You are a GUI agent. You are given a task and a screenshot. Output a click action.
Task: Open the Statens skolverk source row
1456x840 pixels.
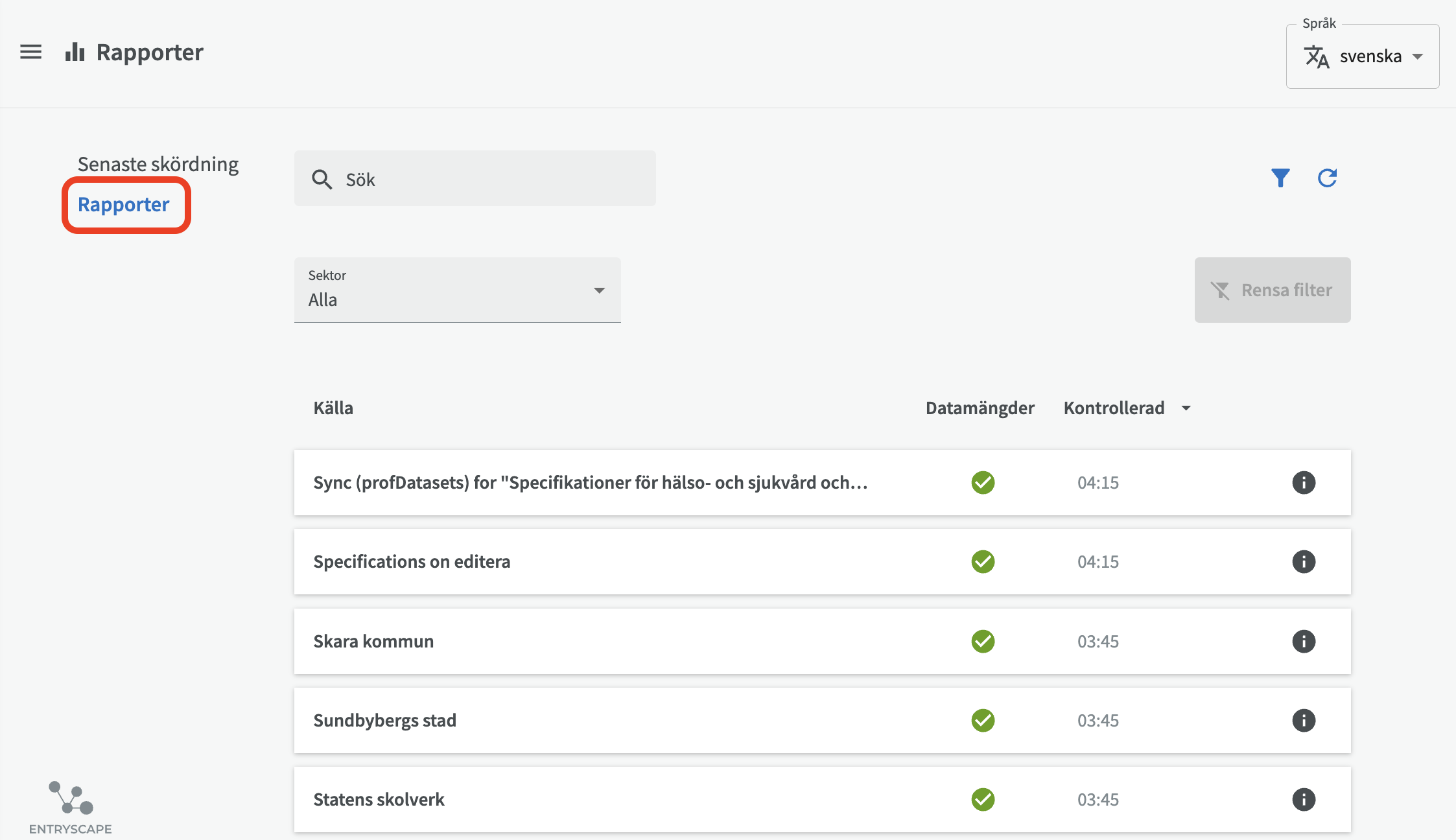tap(379, 799)
